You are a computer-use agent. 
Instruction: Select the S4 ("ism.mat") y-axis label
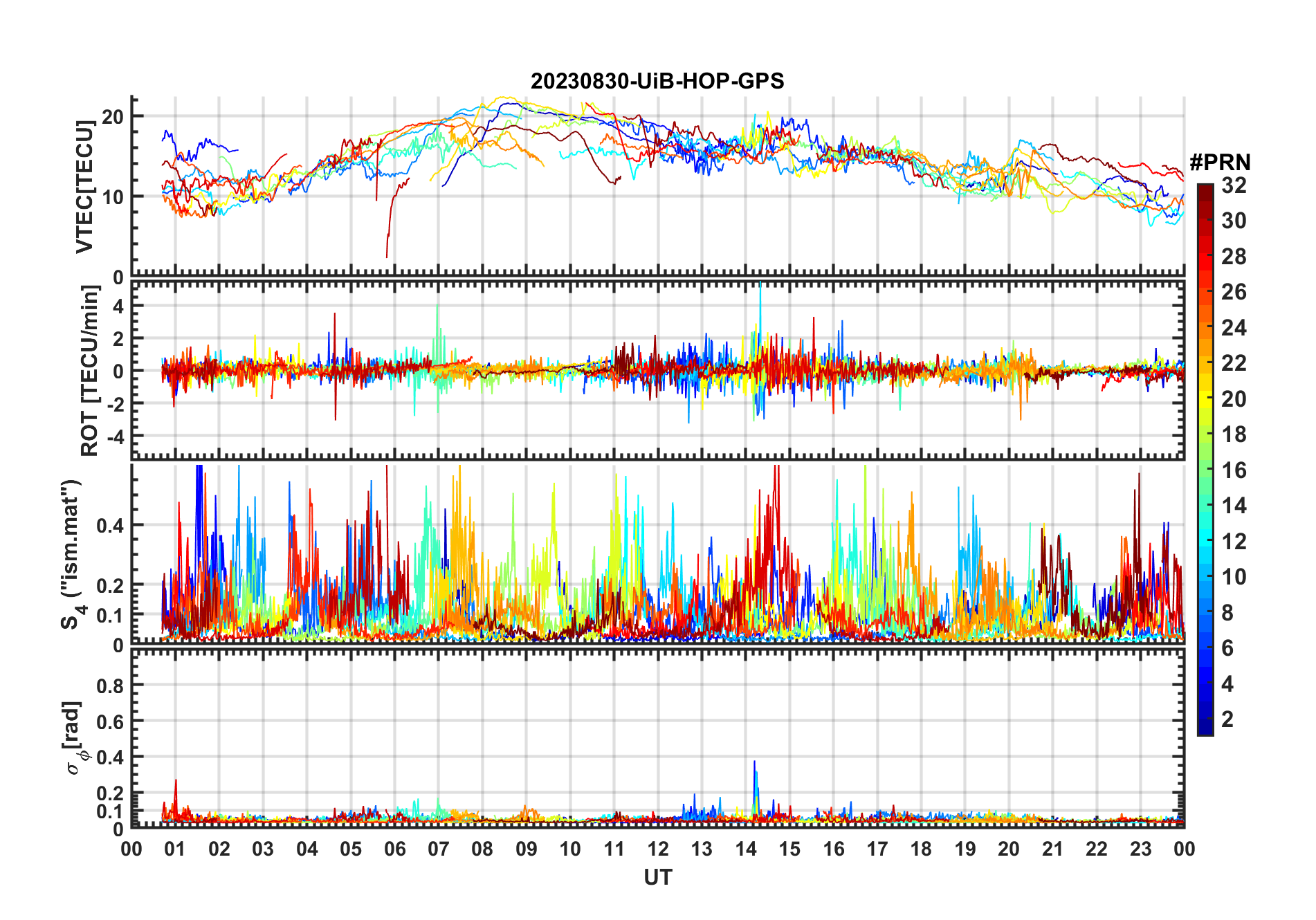pyautogui.click(x=71, y=554)
